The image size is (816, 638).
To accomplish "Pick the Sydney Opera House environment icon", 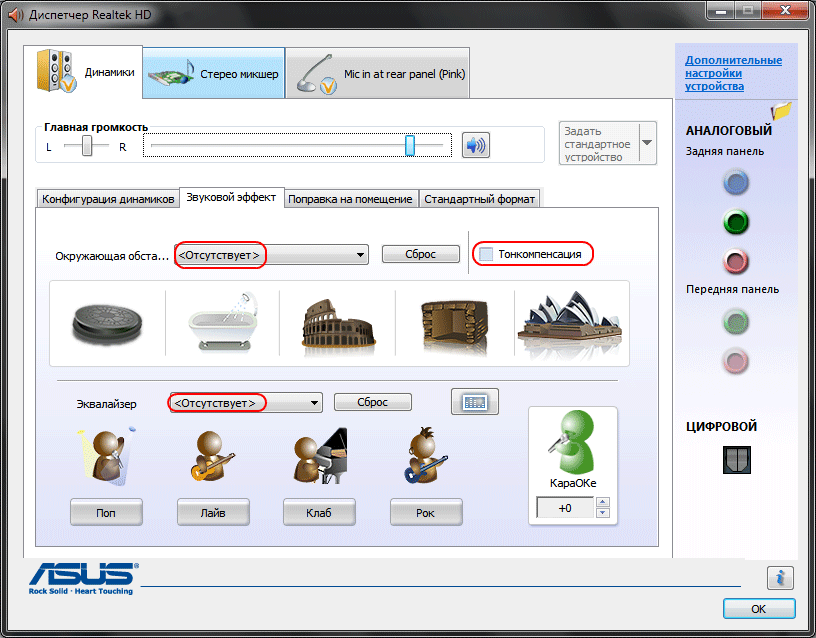I will [570, 322].
